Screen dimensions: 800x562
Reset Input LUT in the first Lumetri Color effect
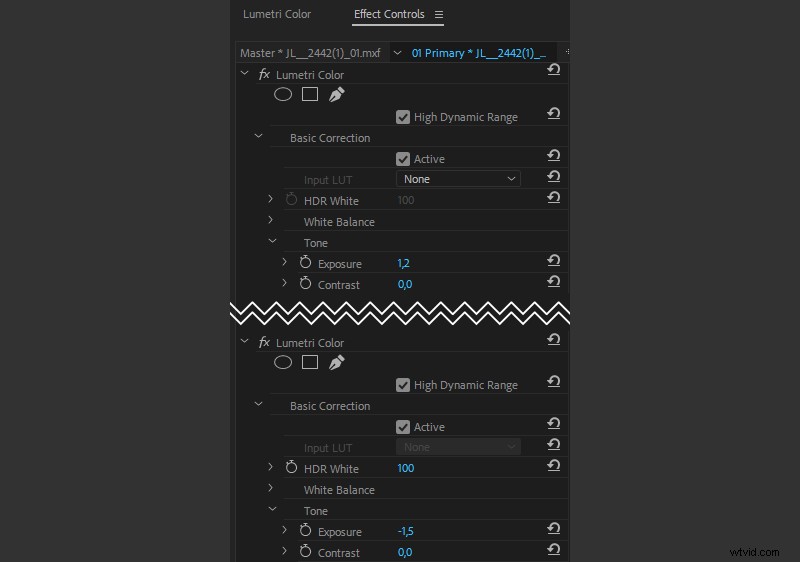554,176
